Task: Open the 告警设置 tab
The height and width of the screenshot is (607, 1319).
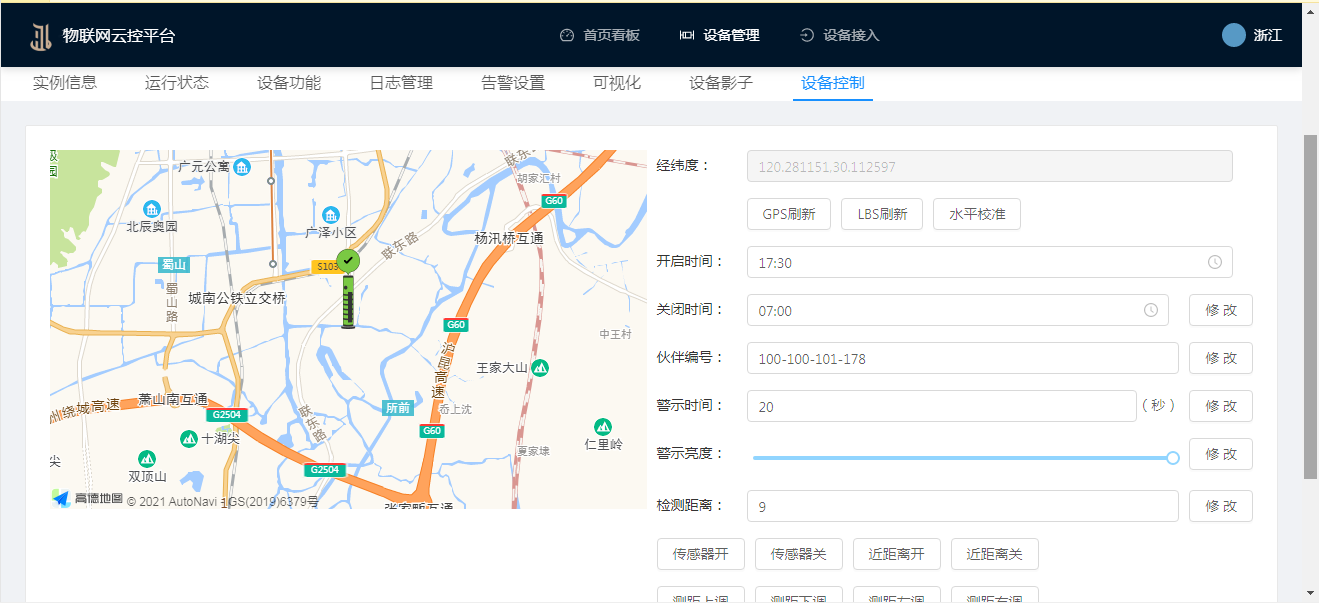Action: point(513,83)
